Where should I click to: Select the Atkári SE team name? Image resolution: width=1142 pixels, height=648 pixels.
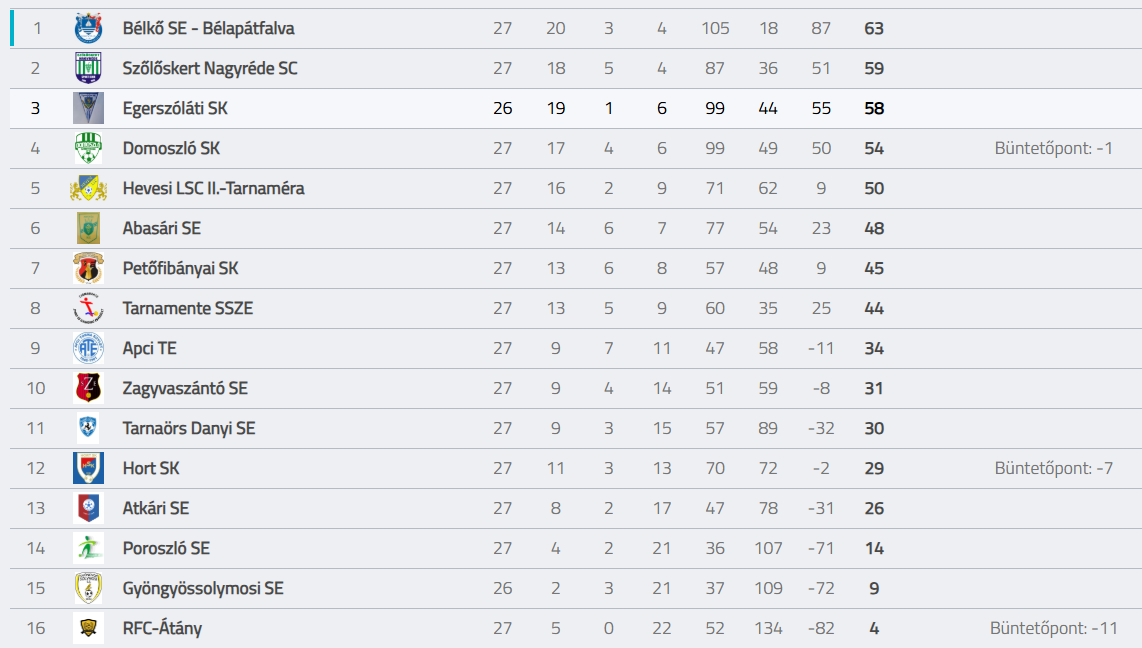click(x=156, y=508)
